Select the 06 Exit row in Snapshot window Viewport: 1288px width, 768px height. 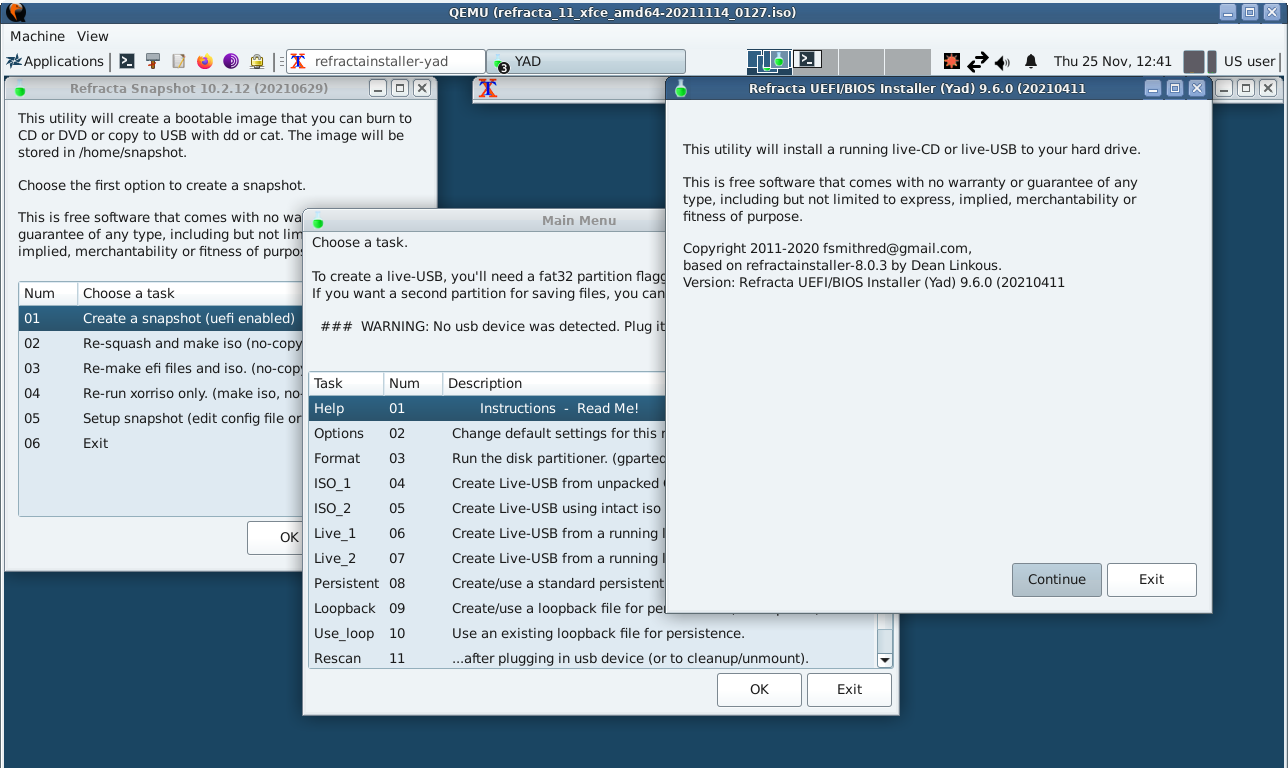click(161, 443)
